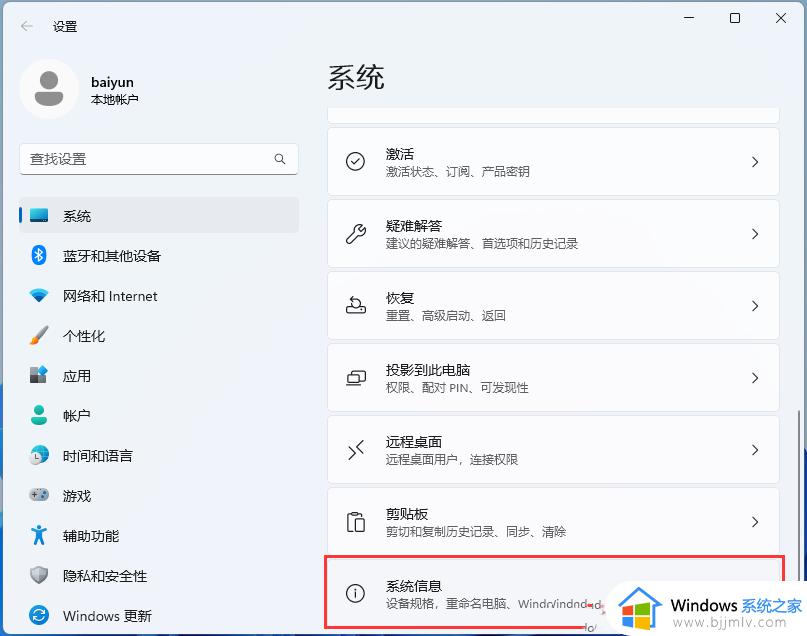Click the 查找设置 search field

(159, 159)
